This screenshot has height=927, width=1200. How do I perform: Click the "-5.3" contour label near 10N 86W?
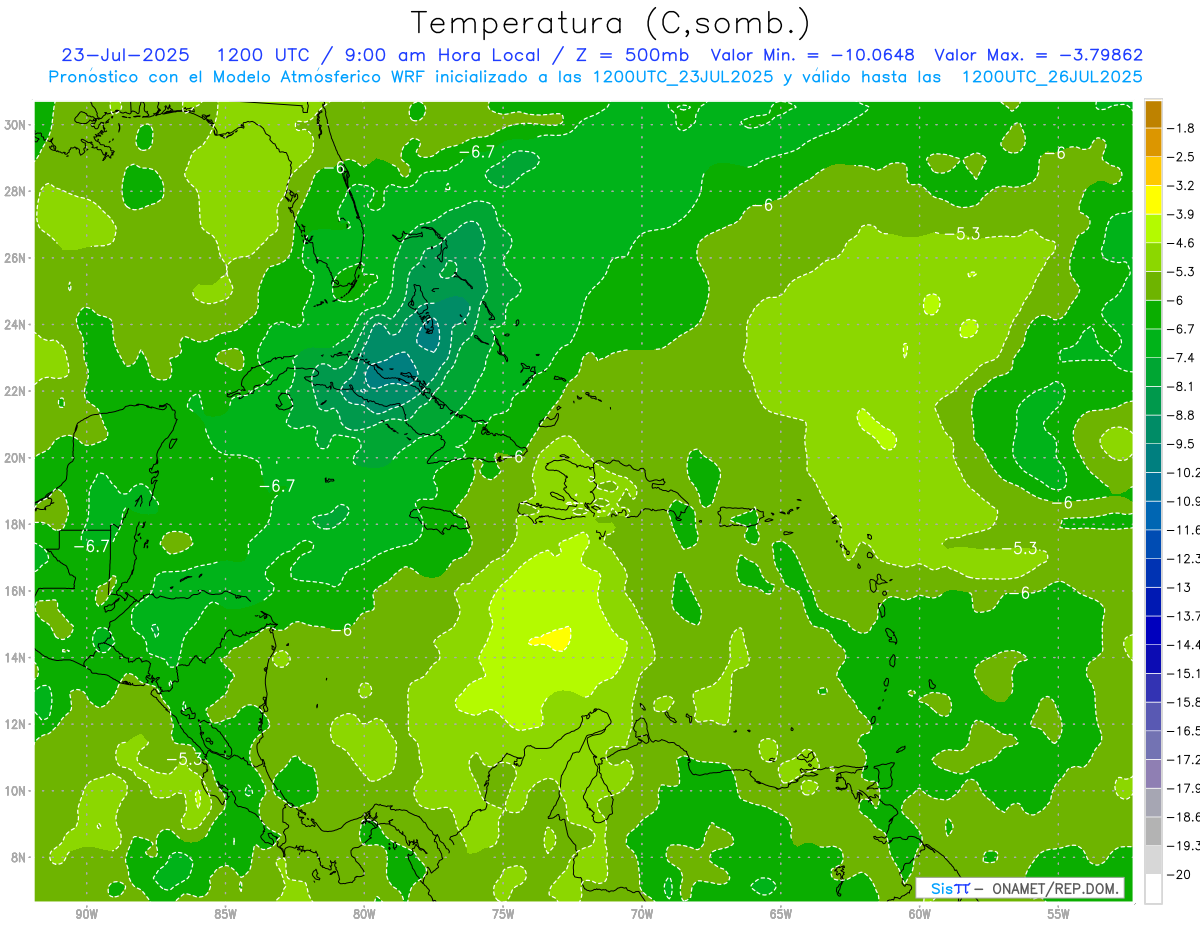pos(185,760)
